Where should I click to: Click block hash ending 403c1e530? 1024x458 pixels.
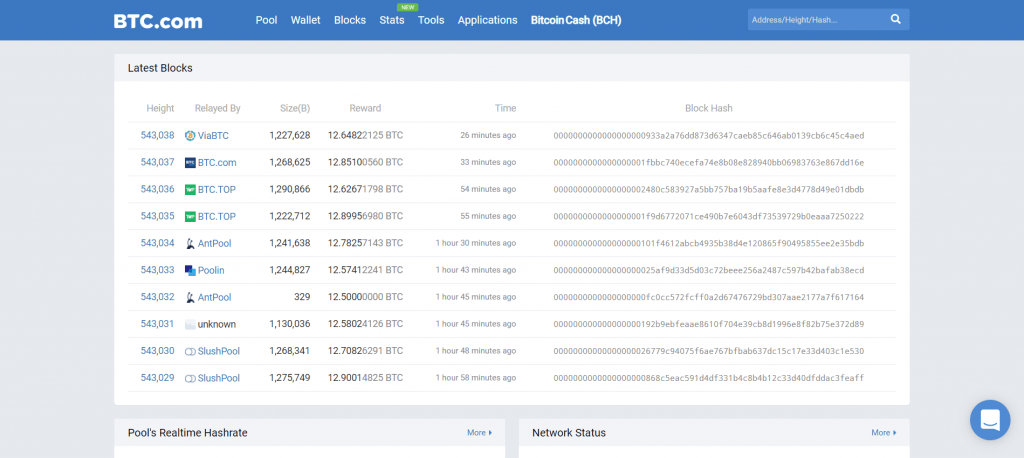[709, 352]
